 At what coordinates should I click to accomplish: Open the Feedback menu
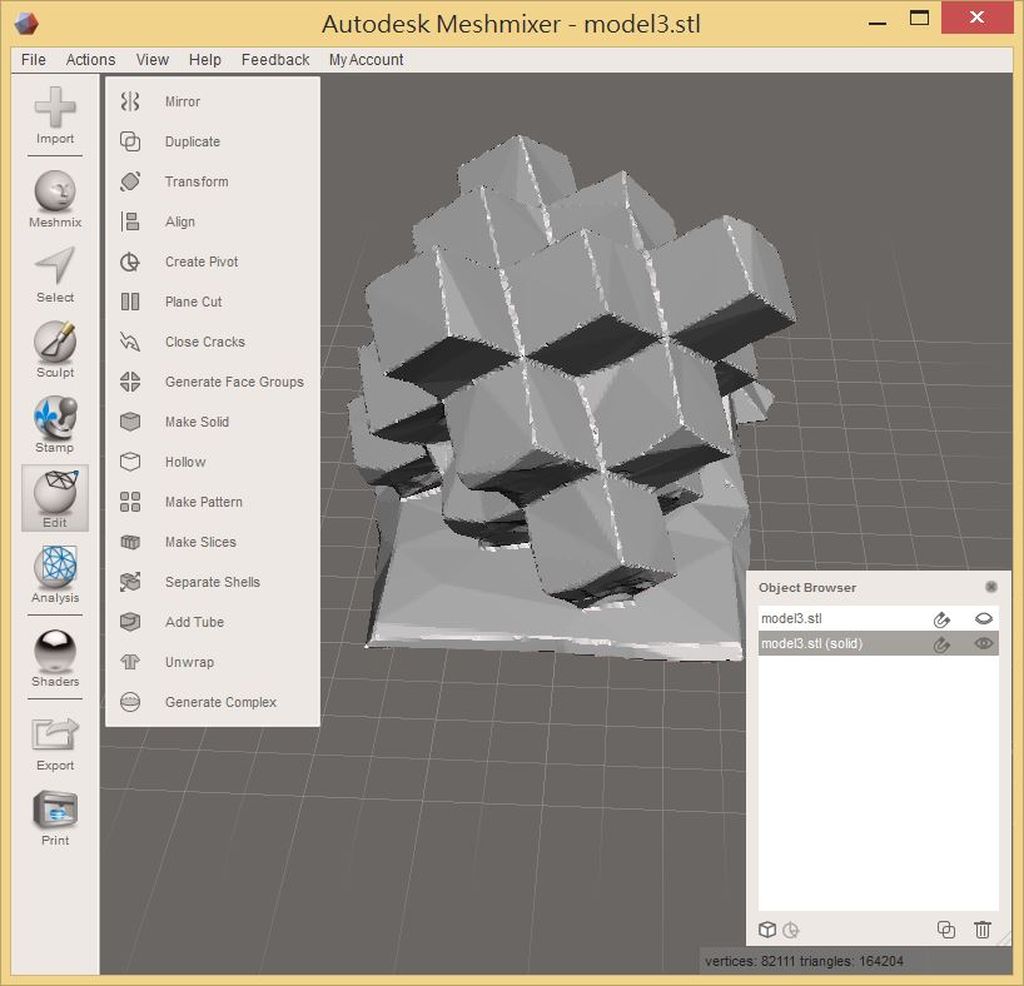pos(275,59)
